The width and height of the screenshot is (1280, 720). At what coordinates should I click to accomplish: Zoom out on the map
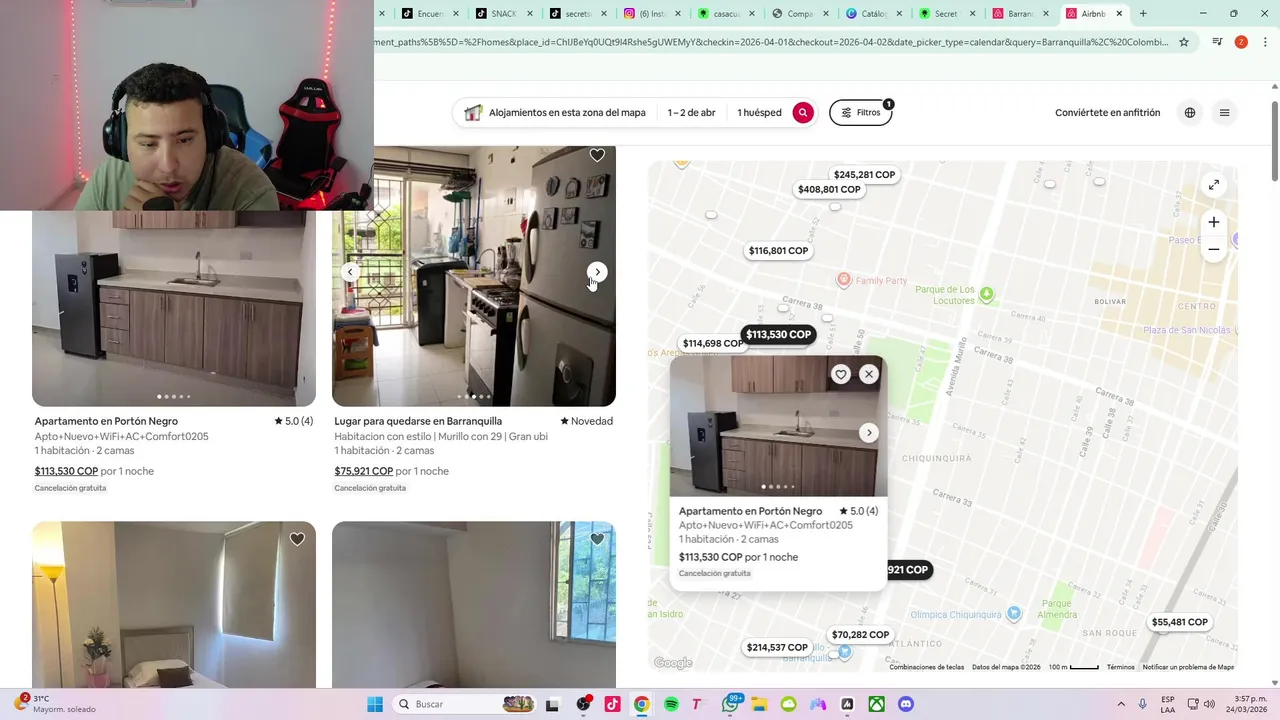(x=1213, y=249)
